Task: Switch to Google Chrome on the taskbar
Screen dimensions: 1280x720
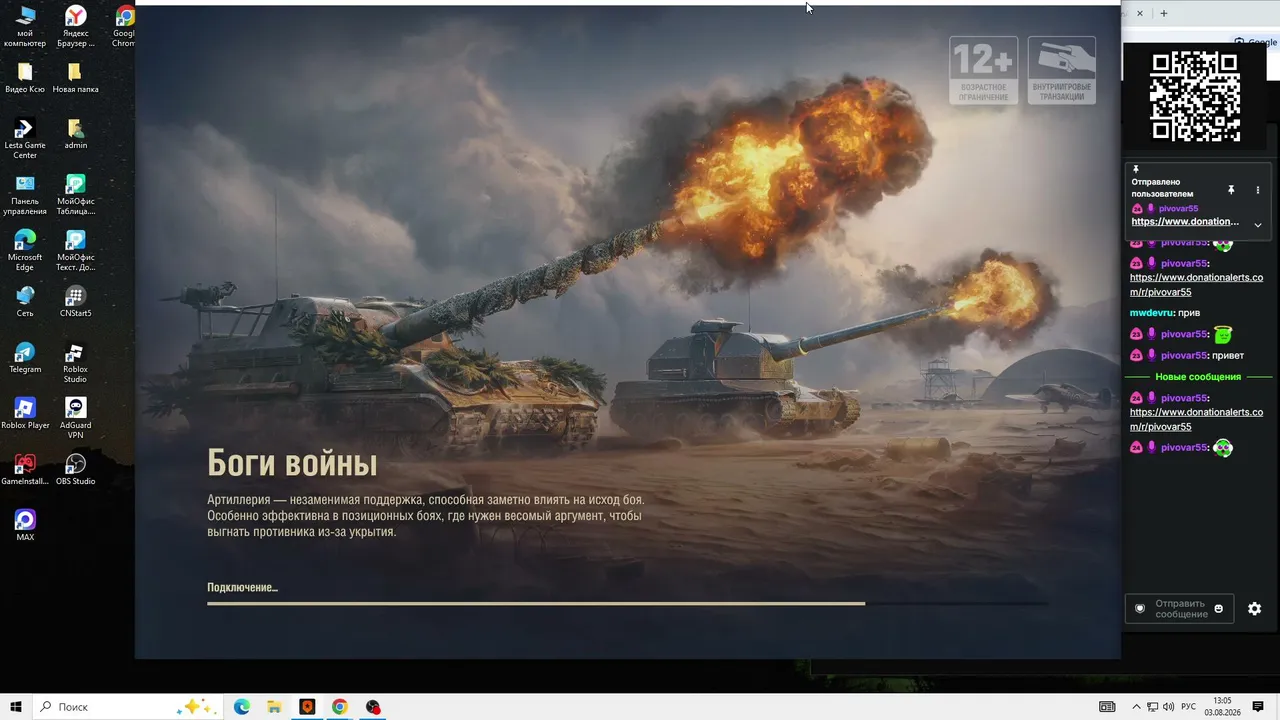Action: 340,707
